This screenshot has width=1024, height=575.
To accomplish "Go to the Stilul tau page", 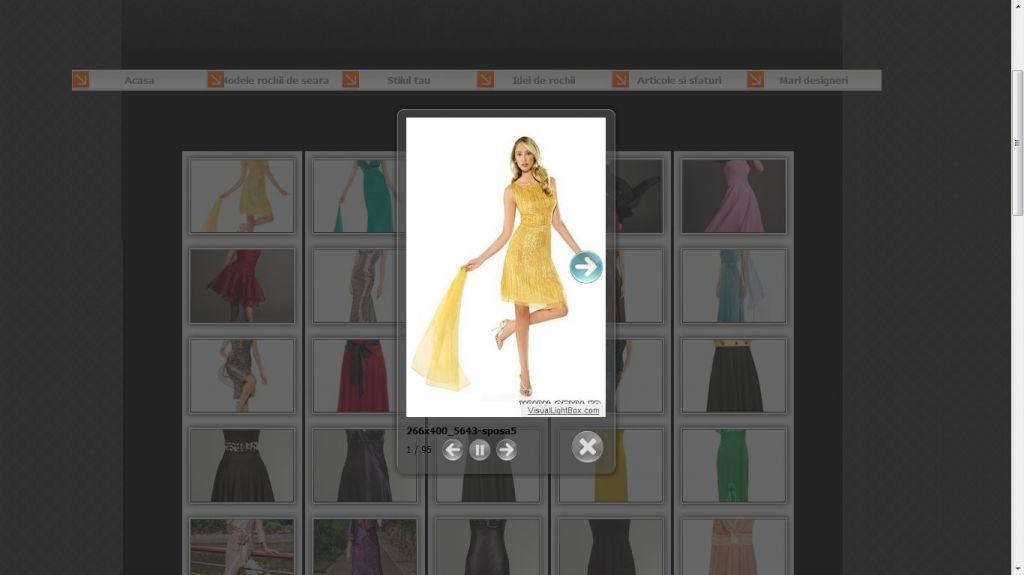I will [408, 80].
